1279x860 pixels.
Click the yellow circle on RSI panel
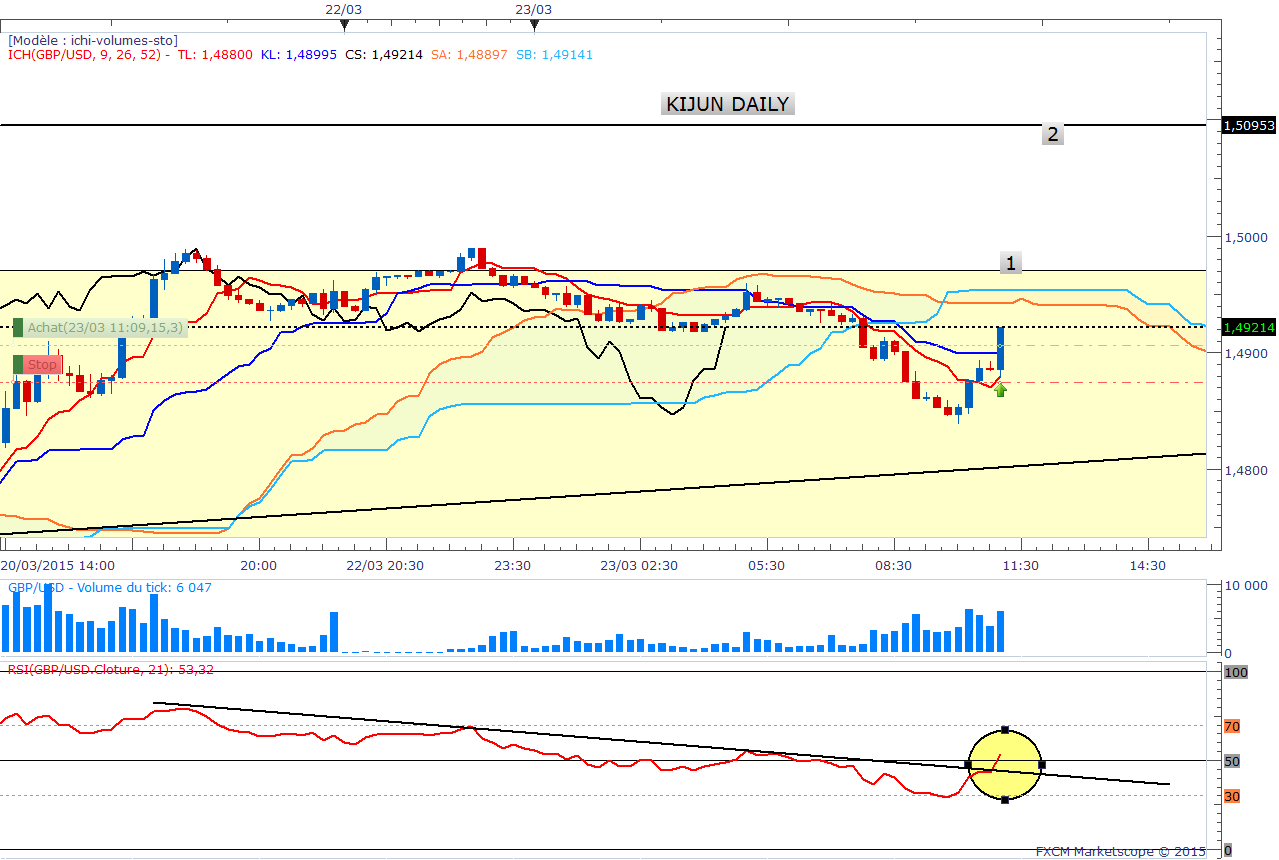(x=1005, y=765)
